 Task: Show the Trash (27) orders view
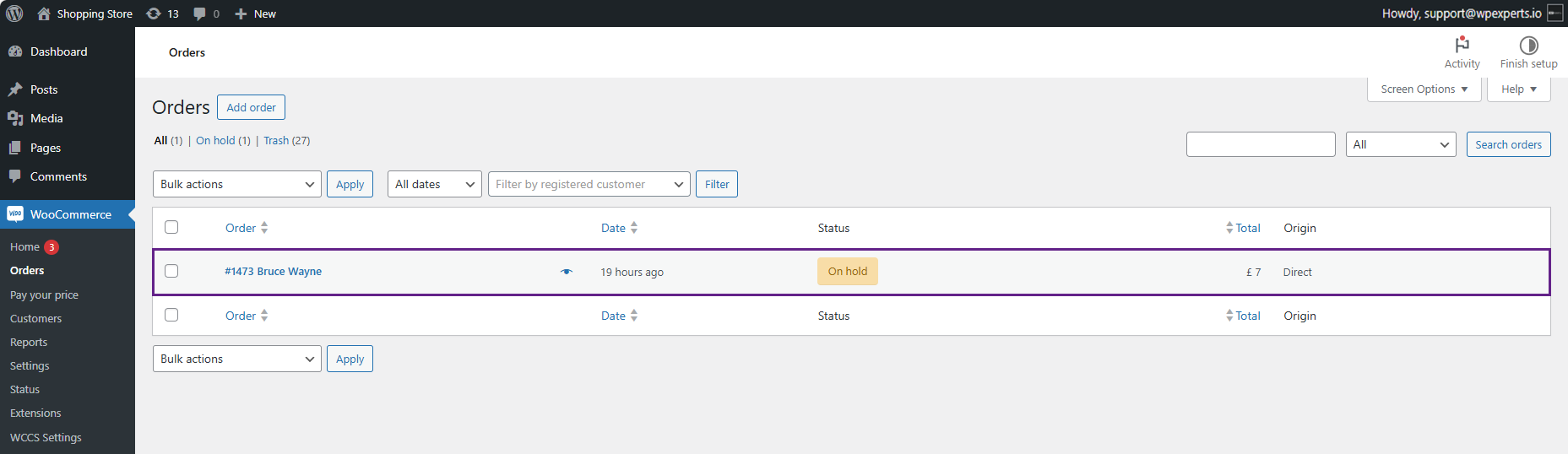286,140
